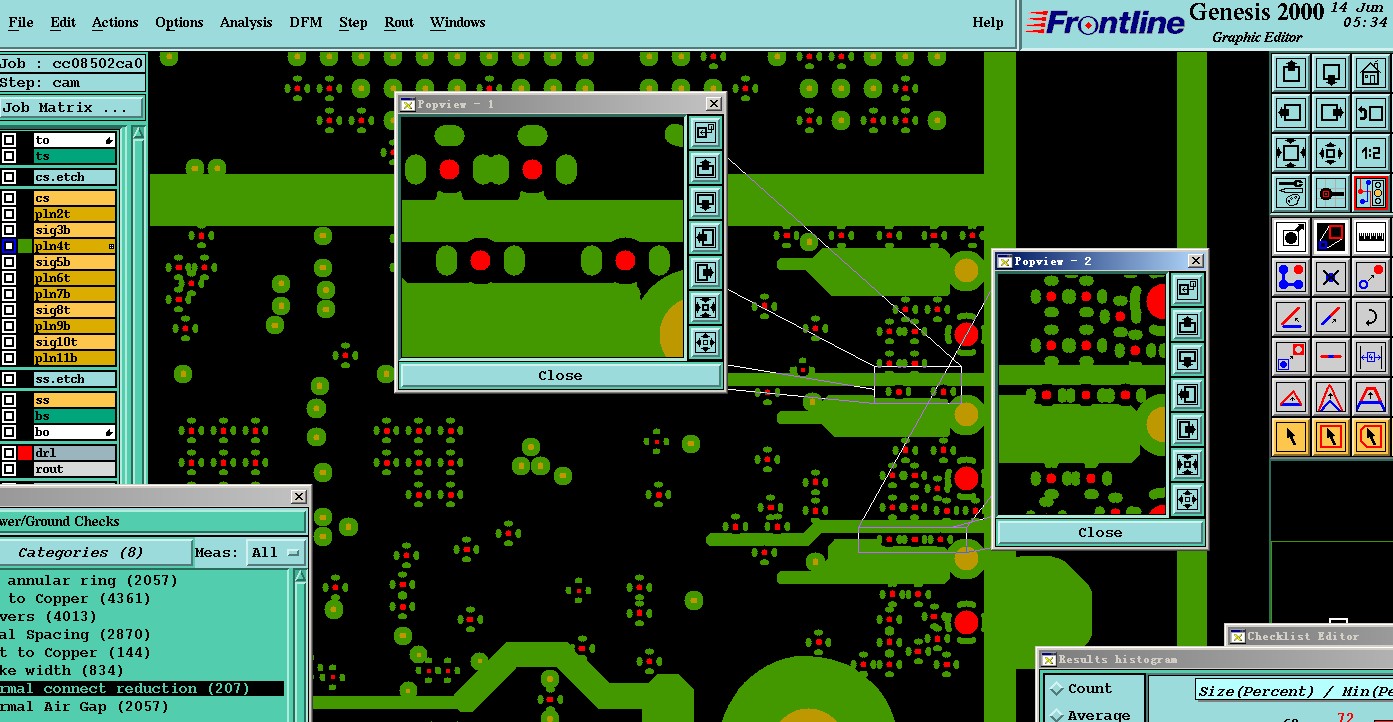The image size is (1393, 722).
Task: Select layer name 'sig10t' in layer list
Action: [x=75, y=342]
